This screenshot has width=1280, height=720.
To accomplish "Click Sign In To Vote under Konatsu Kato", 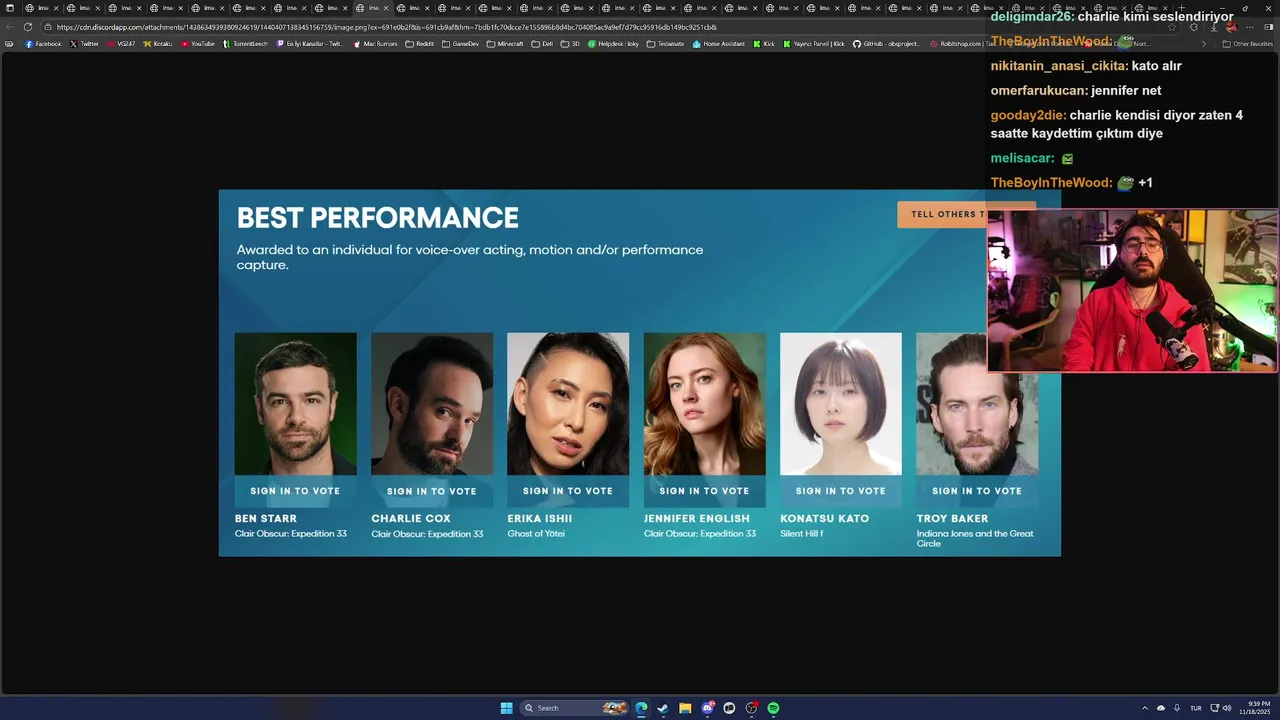I will pyautogui.click(x=840, y=491).
